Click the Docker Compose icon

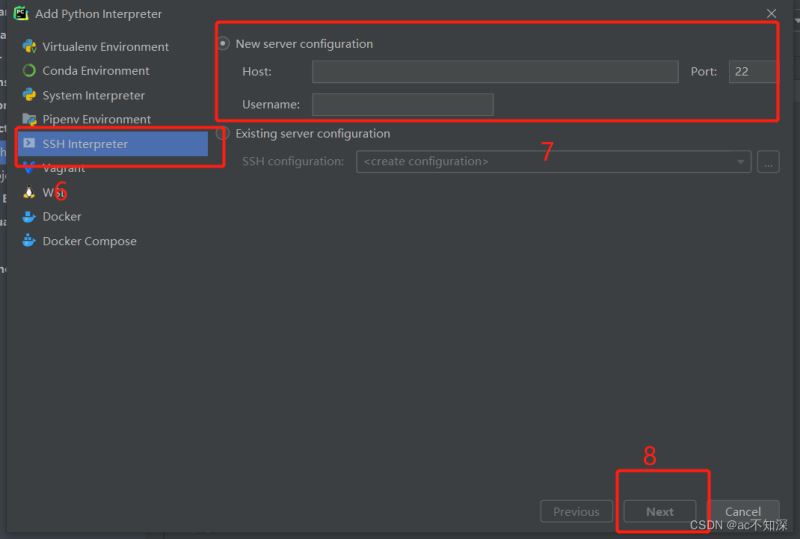coord(29,240)
